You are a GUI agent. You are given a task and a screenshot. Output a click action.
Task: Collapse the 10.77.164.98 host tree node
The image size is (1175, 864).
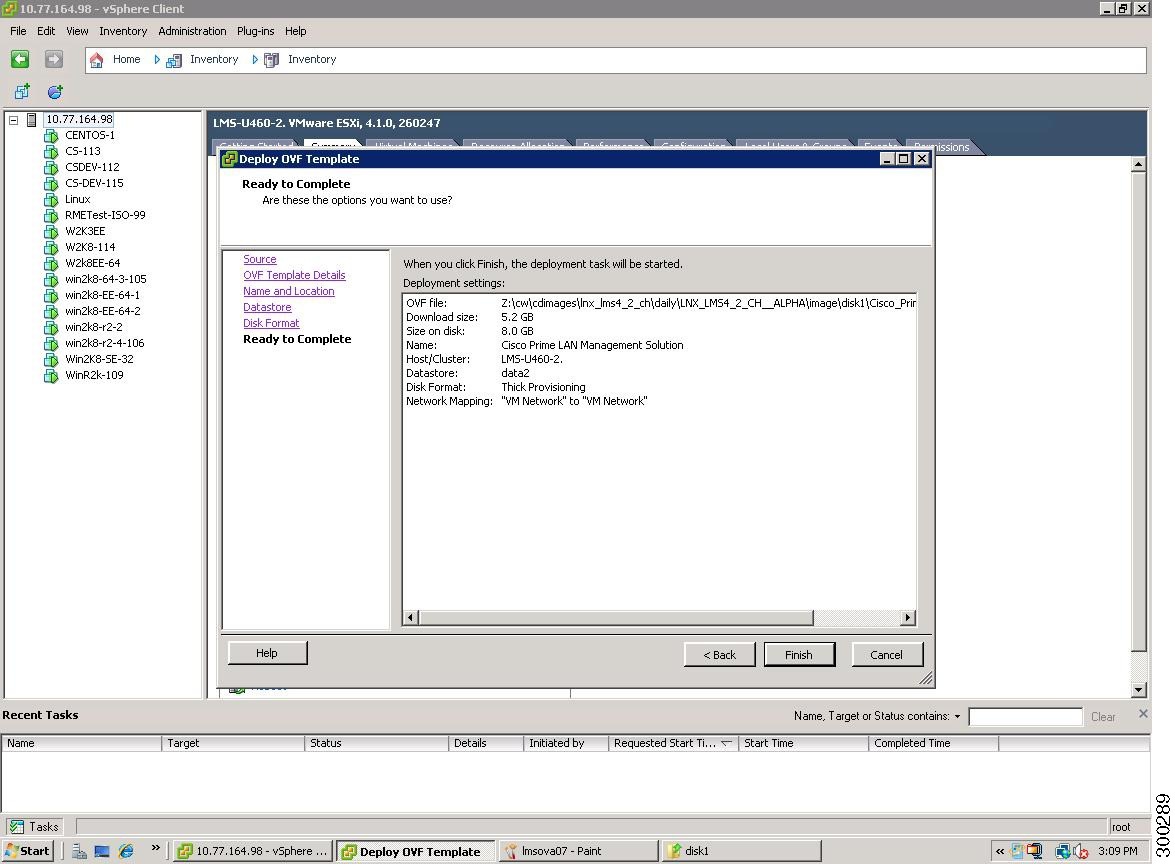[13, 120]
